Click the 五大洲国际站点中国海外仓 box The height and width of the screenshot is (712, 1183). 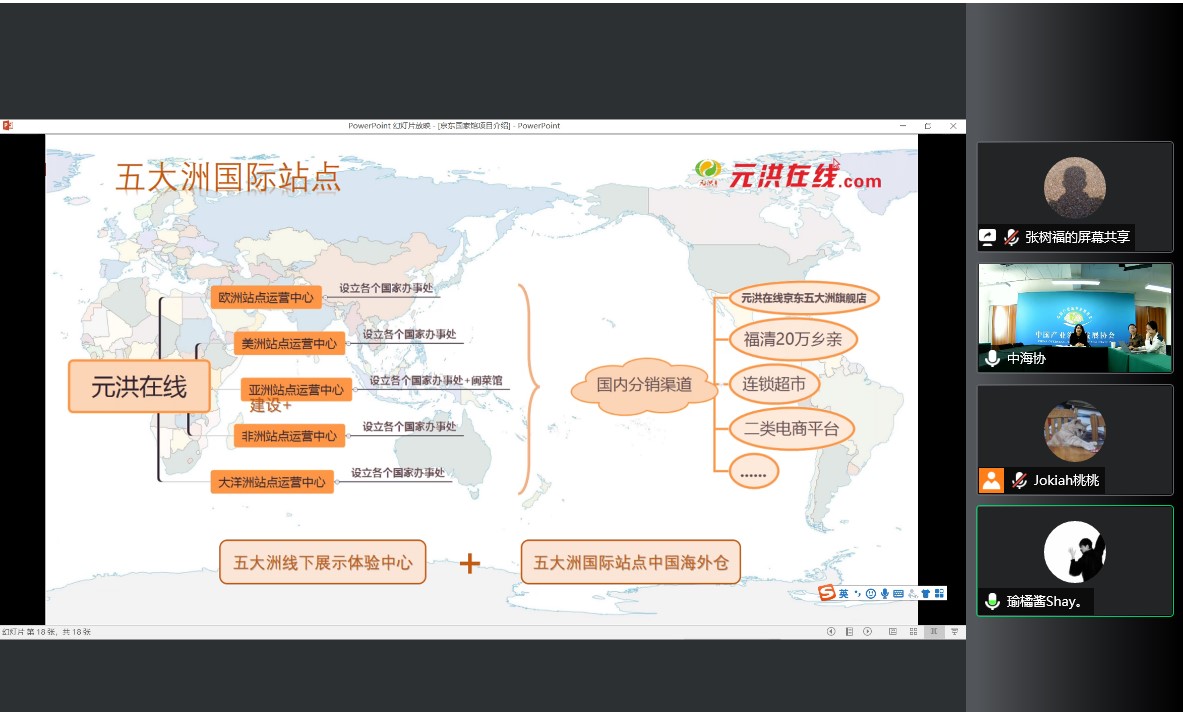click(631, 562)
